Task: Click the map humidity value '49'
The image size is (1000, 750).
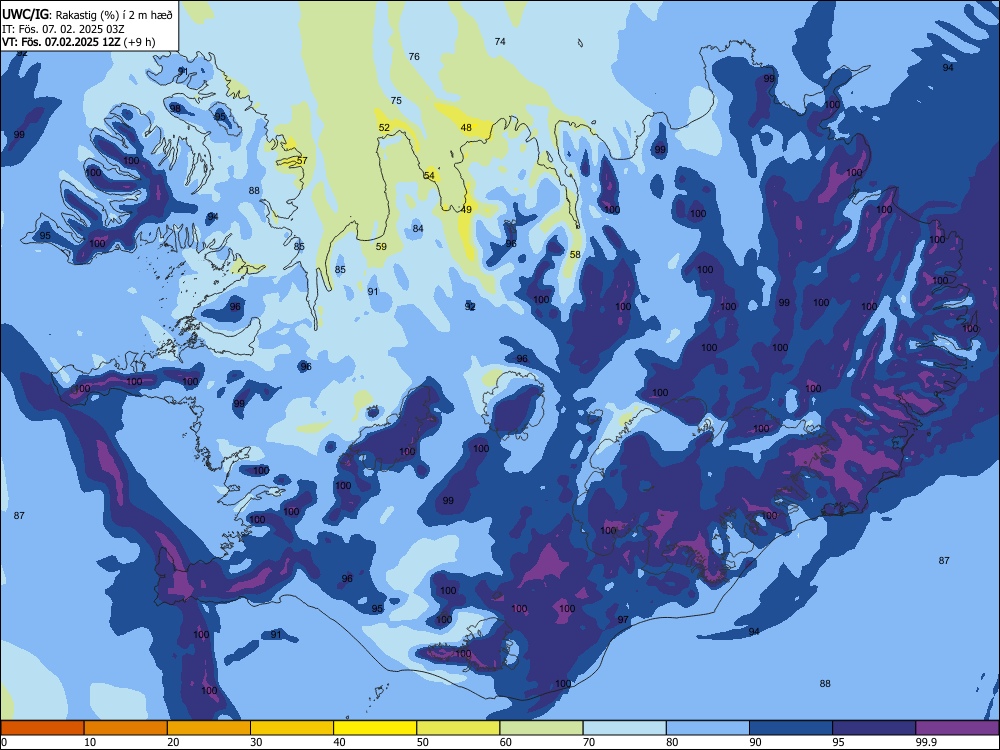Action: pyautogui.click(x=466, y=210)
